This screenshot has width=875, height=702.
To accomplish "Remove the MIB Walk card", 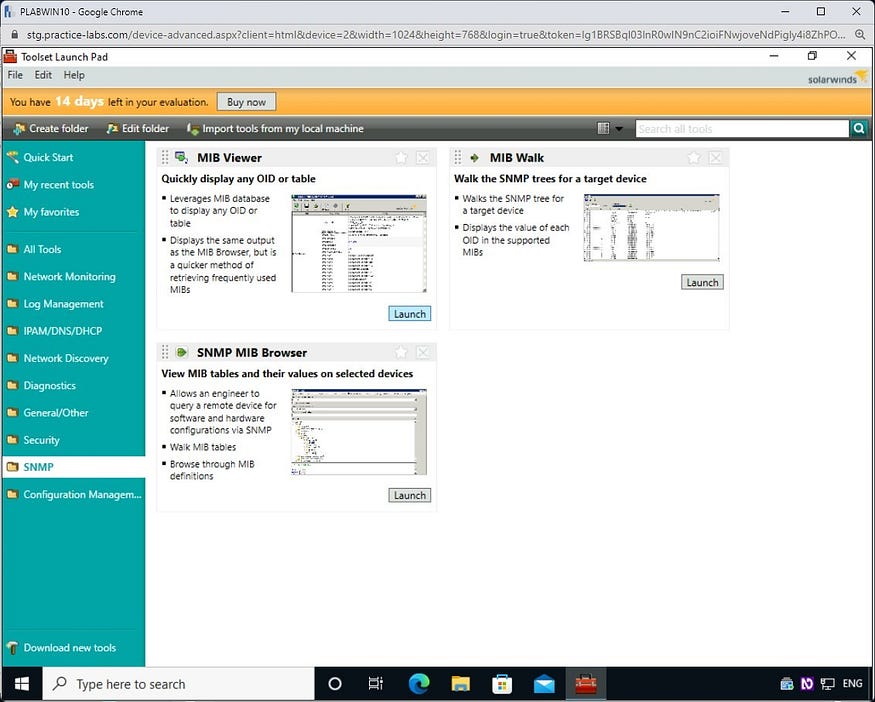I will pyautogui.click(x=715, y=158).
